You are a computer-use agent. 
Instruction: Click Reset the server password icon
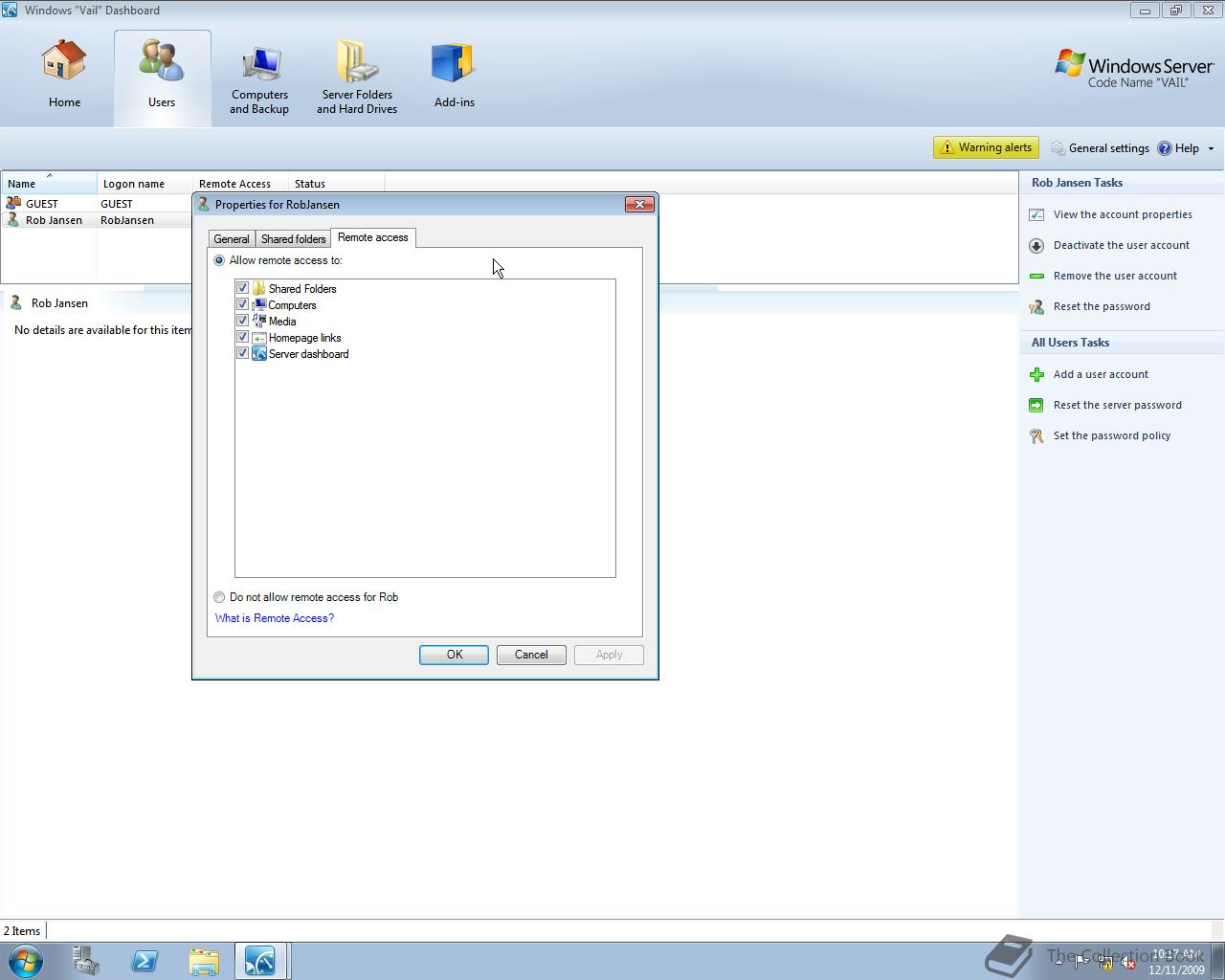coord(1036,406)
